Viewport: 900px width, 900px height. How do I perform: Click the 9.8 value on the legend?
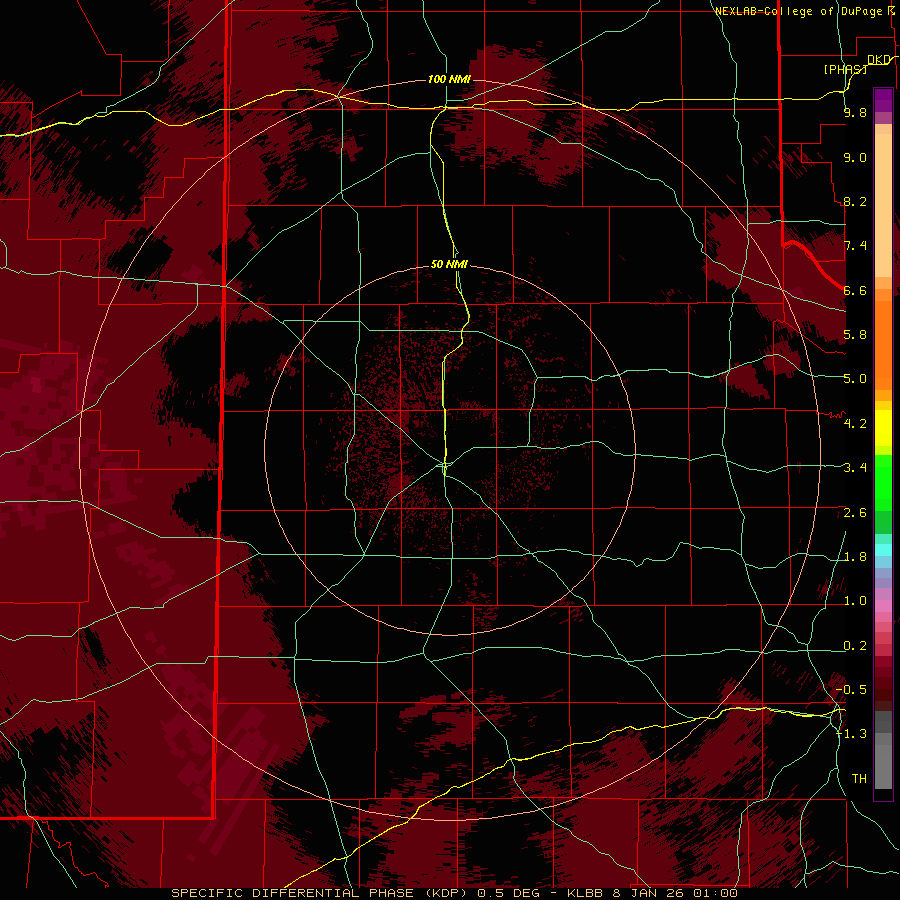tap(855, 112)
